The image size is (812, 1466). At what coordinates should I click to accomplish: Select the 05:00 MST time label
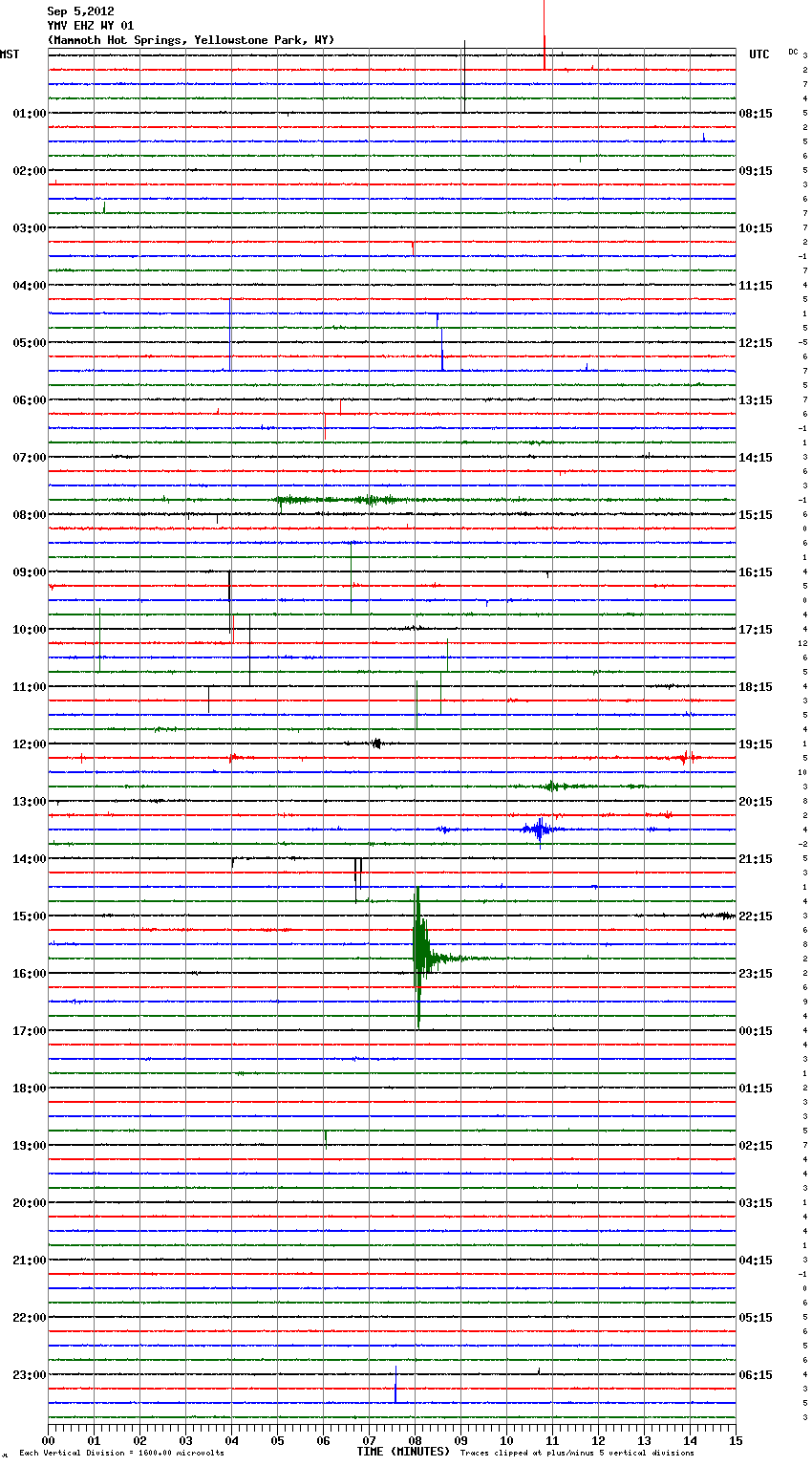pos(30,343)
